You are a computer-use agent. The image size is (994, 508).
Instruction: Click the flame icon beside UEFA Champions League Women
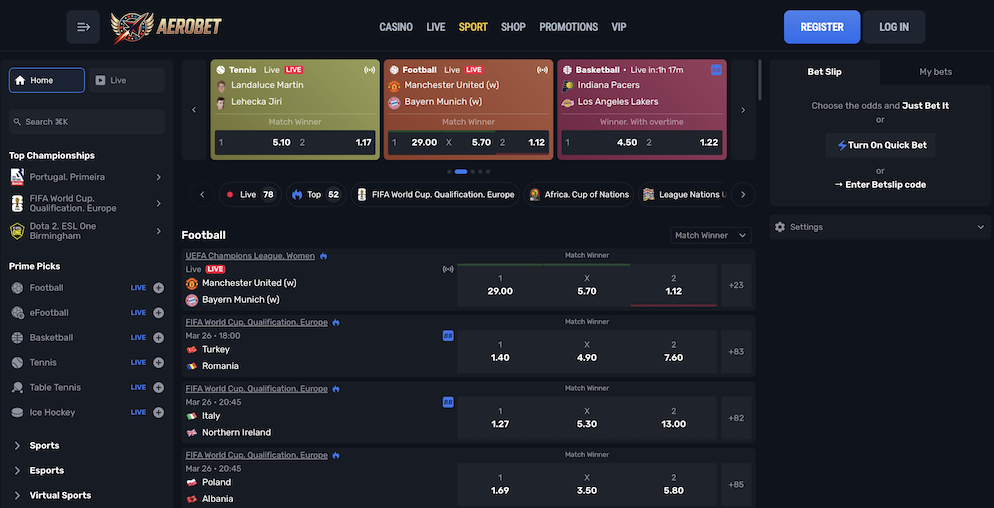coord(323,256)
